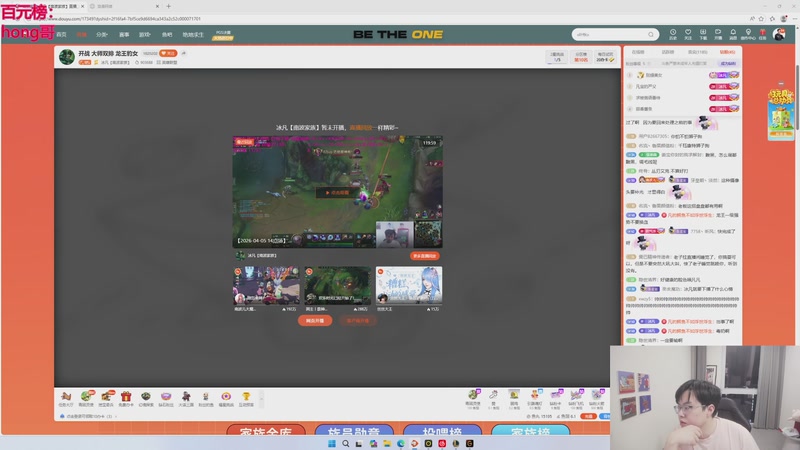
Task: Open the creator center location-pin icon
Action: coord(748,34)
